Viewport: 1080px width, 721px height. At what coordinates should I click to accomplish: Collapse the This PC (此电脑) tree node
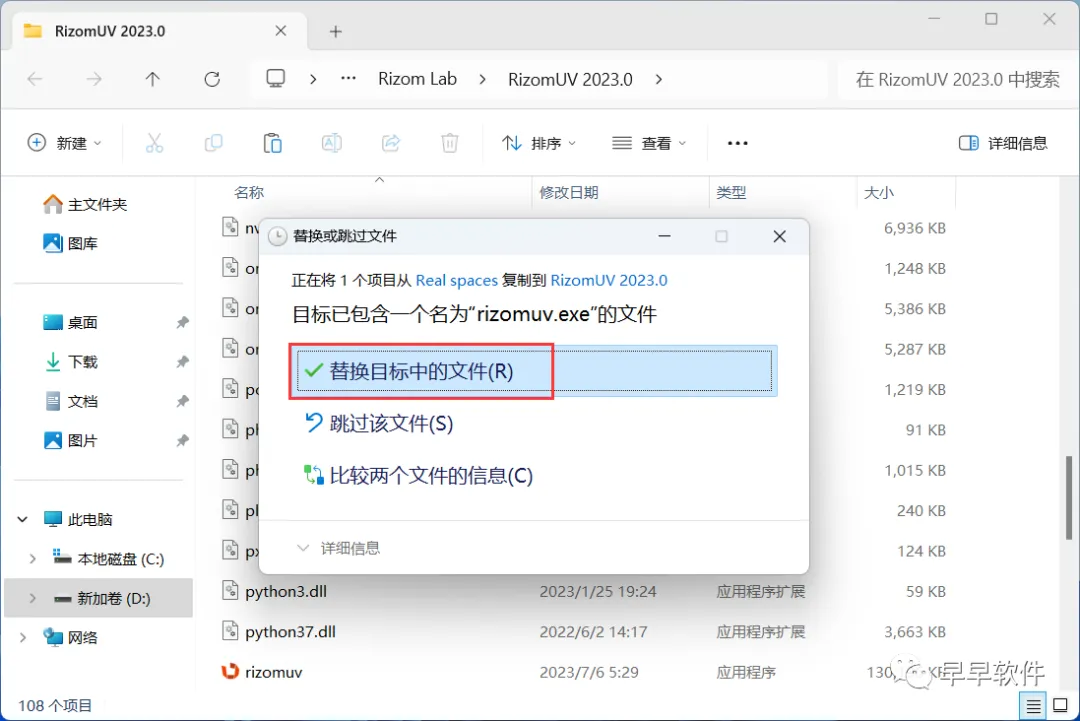click(x=22, y=519)
